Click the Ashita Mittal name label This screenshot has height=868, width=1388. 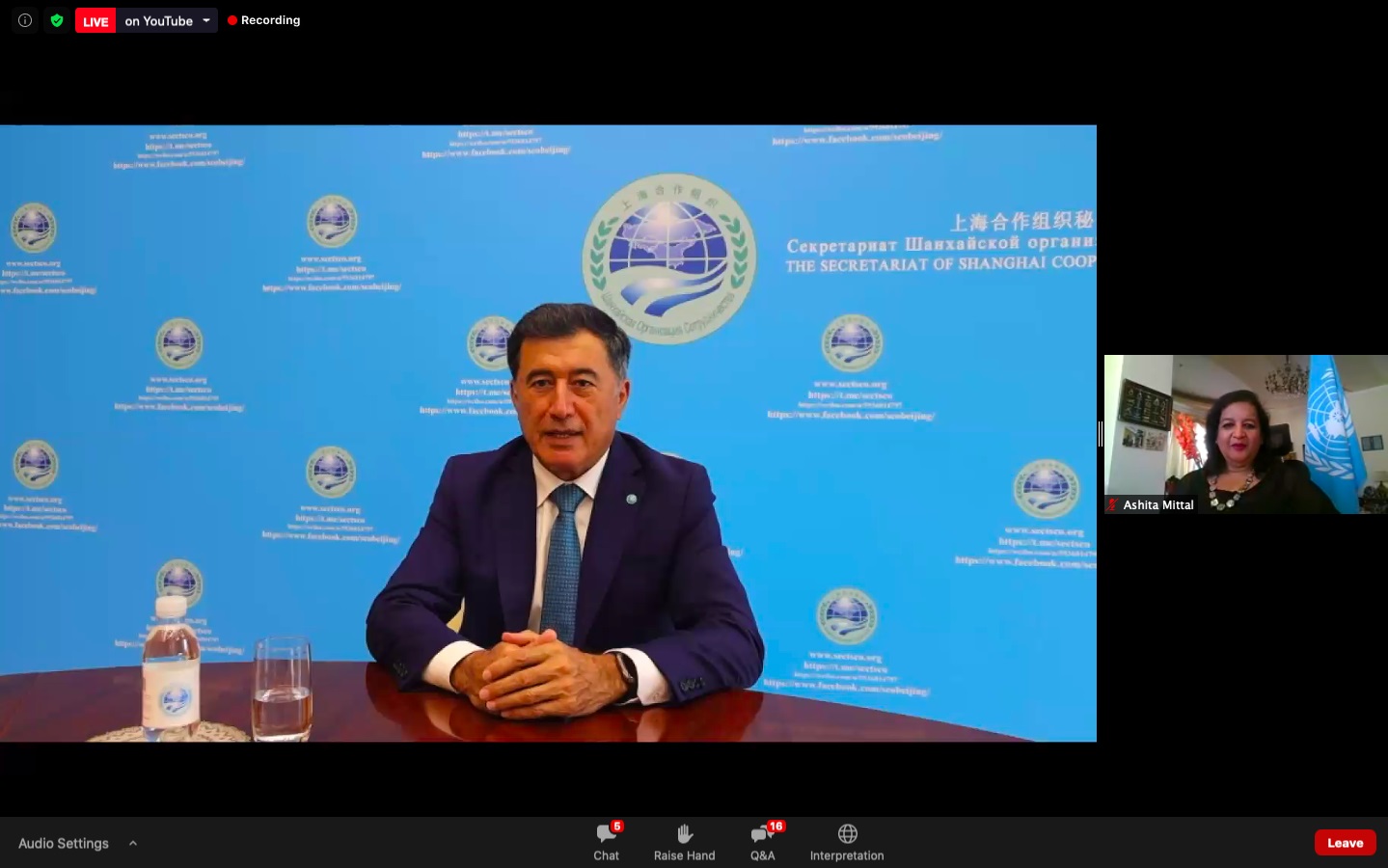(1158, 504)
